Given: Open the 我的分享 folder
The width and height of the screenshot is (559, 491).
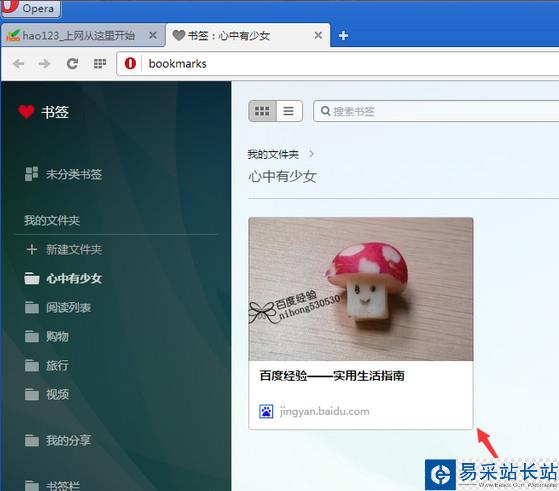Looking at the screenshot, I should coord(58,441).
